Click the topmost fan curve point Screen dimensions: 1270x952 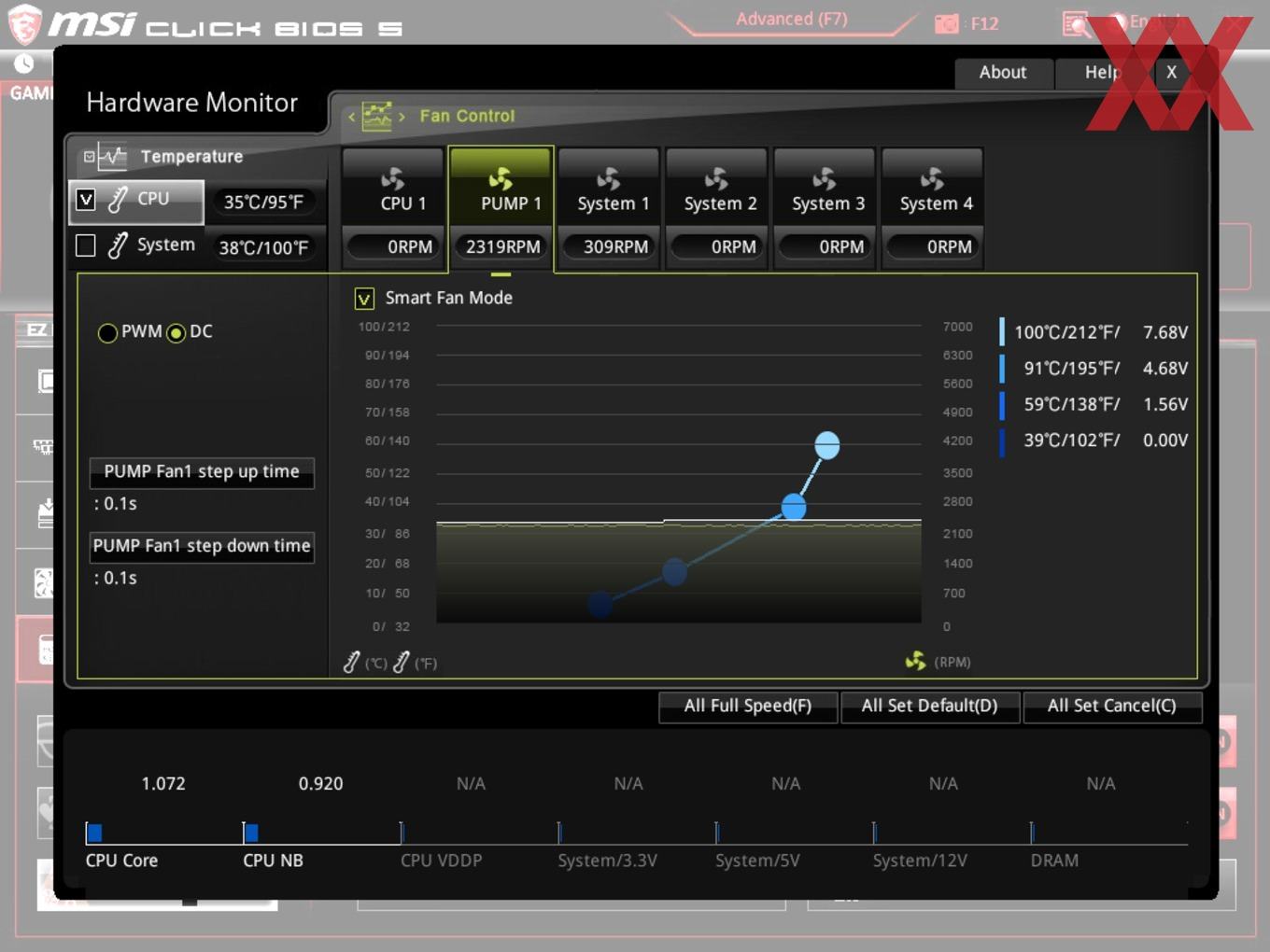827,445
